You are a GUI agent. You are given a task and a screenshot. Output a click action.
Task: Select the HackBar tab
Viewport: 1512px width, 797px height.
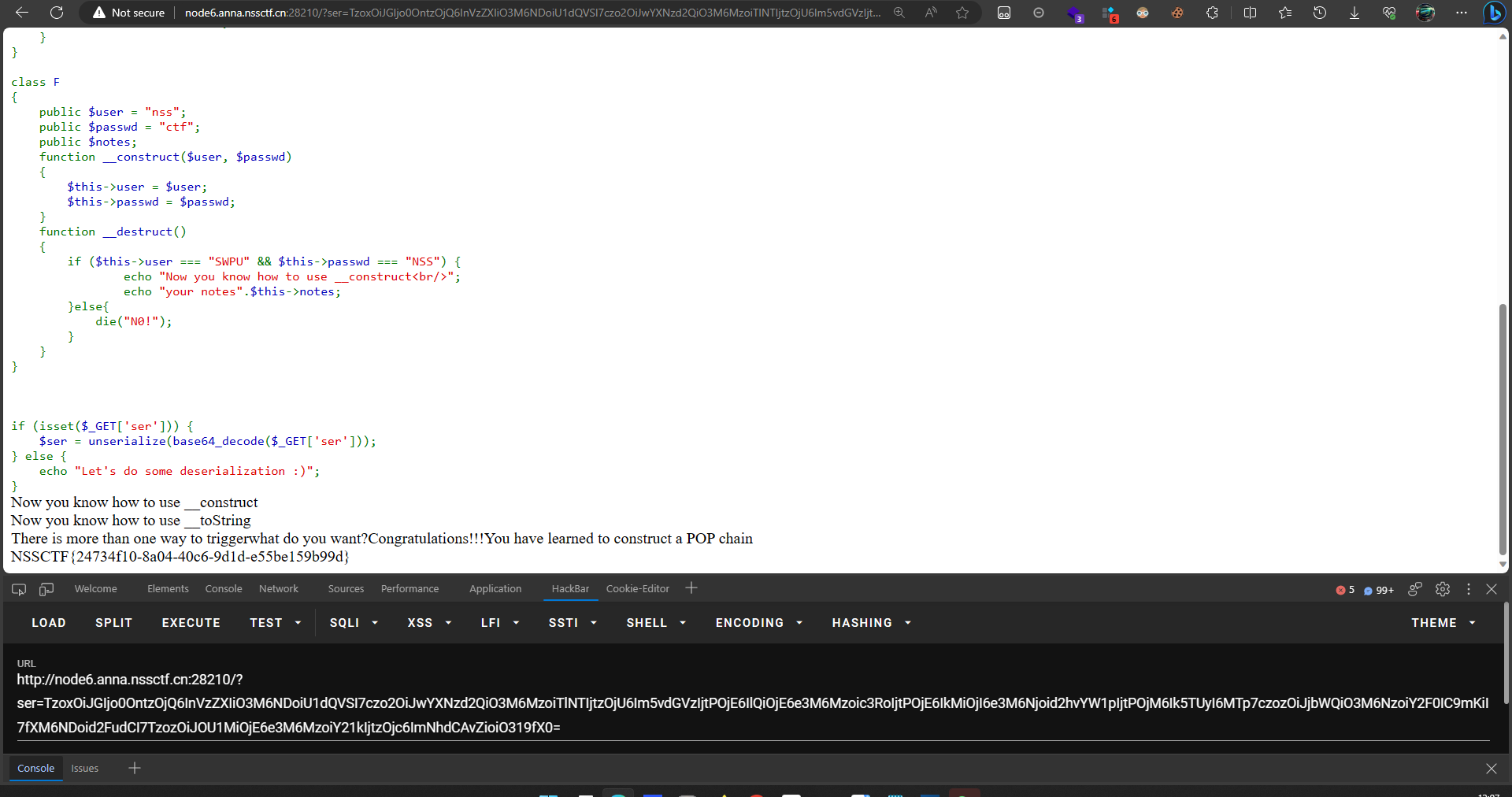[570, 589]
